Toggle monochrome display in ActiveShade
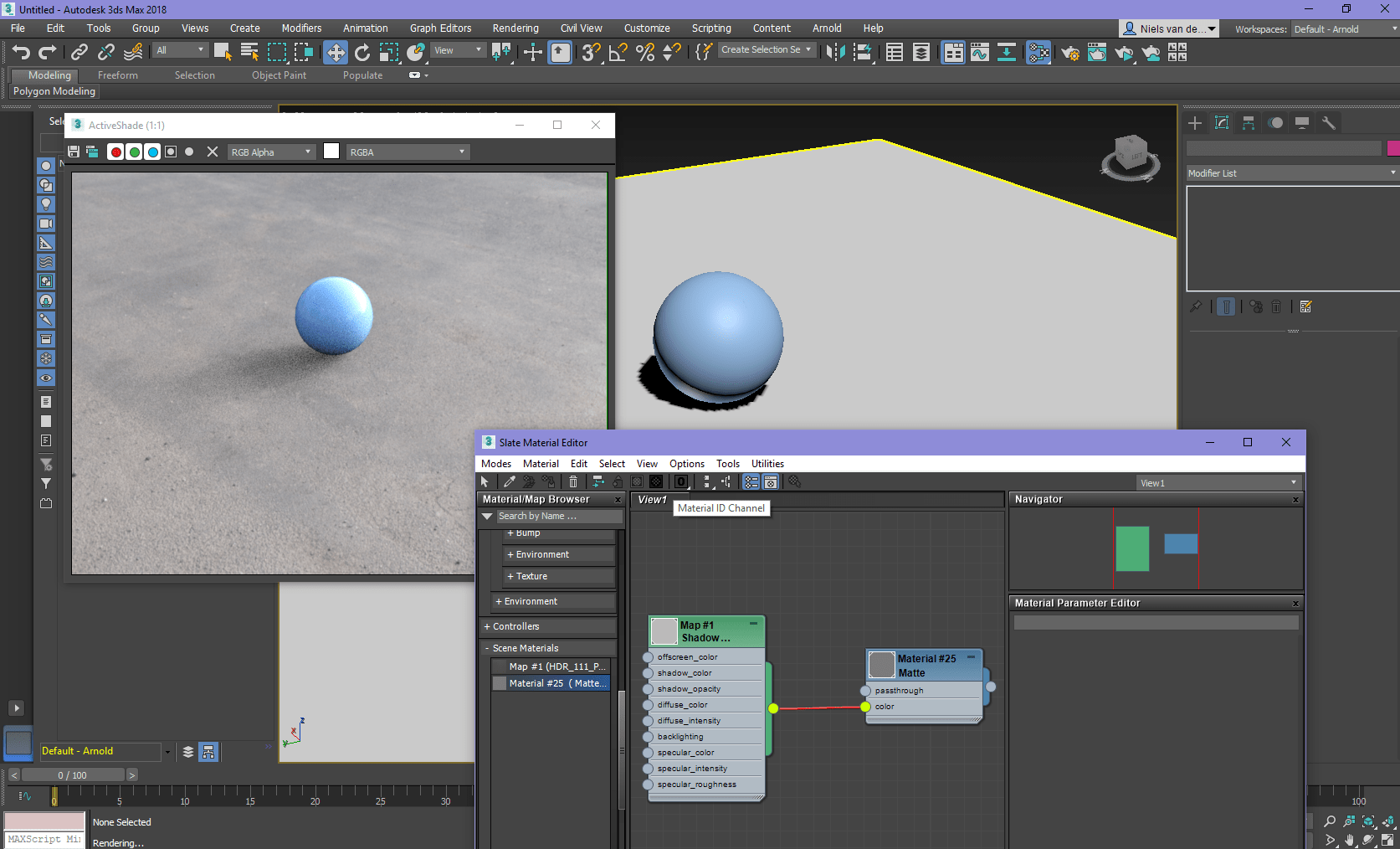 pyautogui.click(x=189, y=152)
